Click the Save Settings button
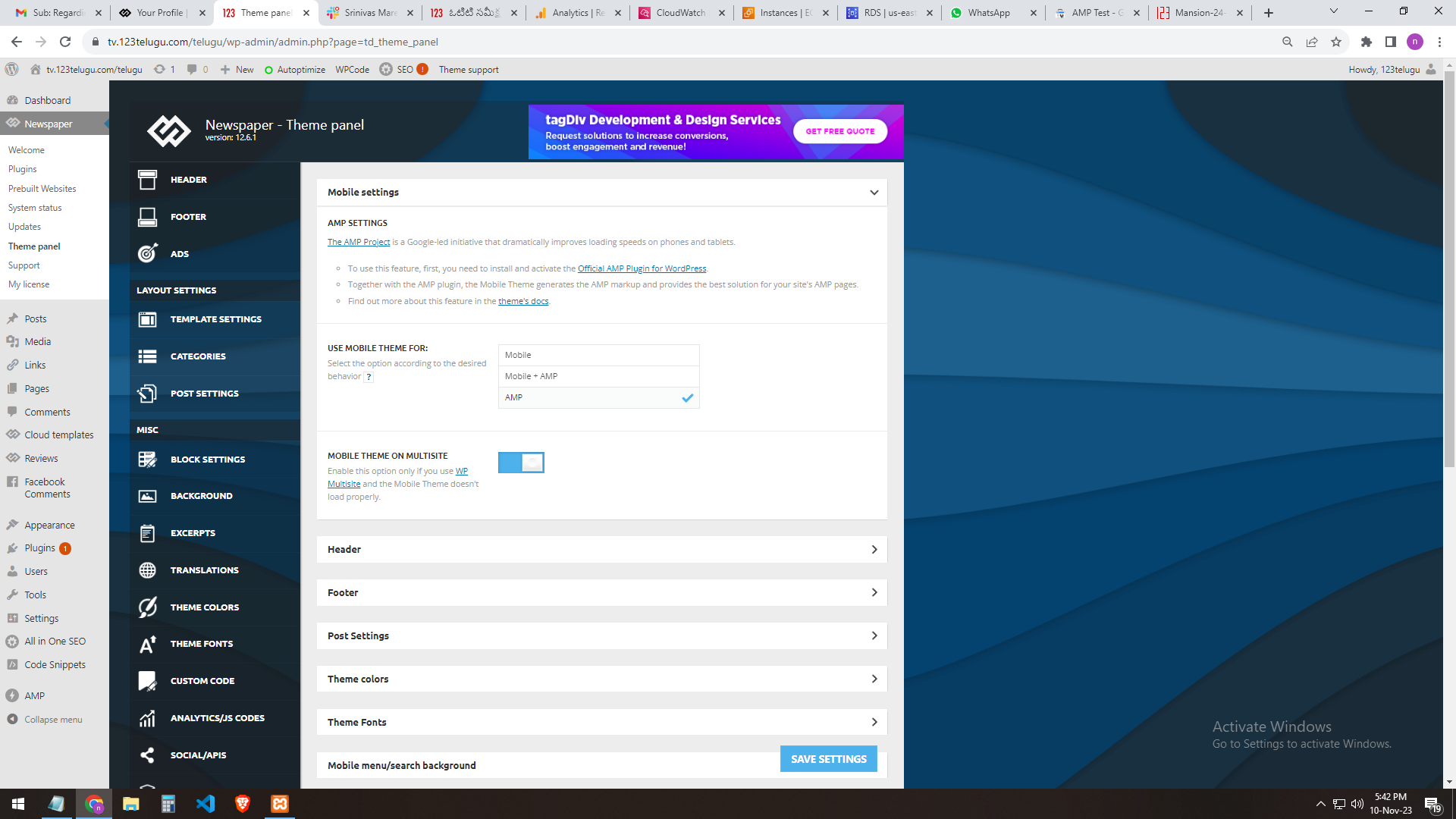1456x819 pixels. click(x=828, y=759)
